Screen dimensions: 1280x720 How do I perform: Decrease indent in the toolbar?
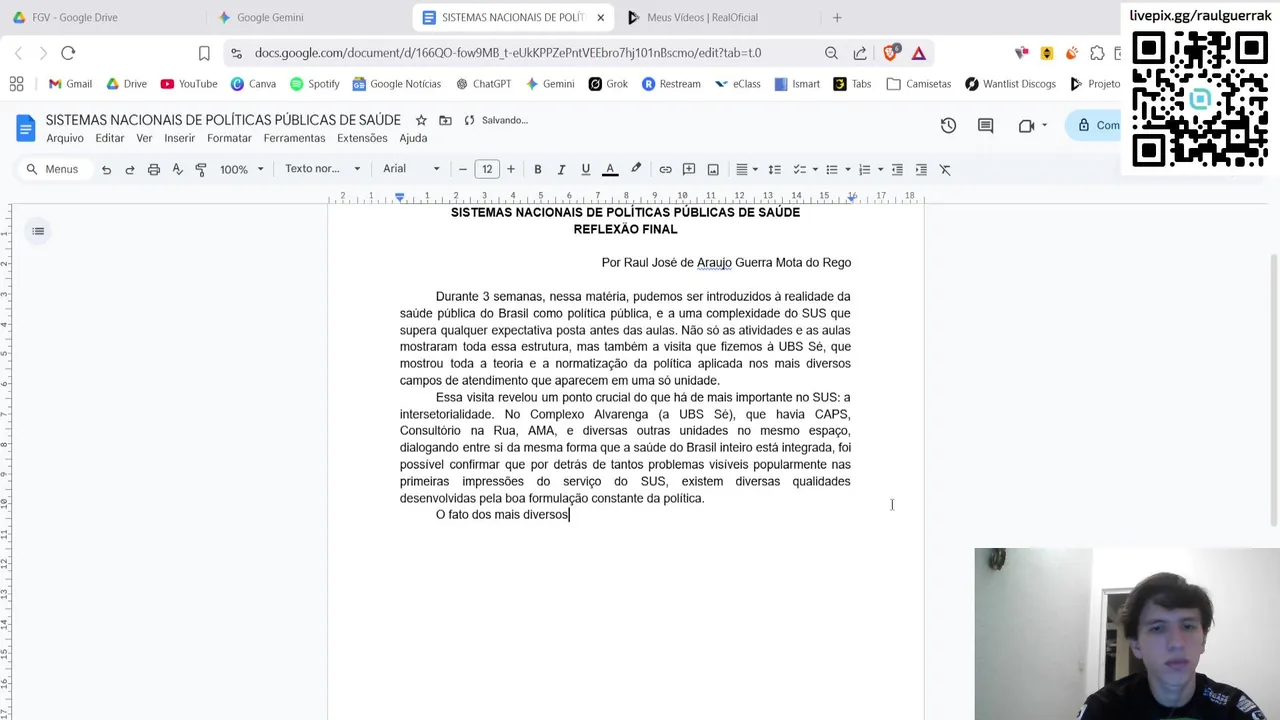tap(897, 170)
